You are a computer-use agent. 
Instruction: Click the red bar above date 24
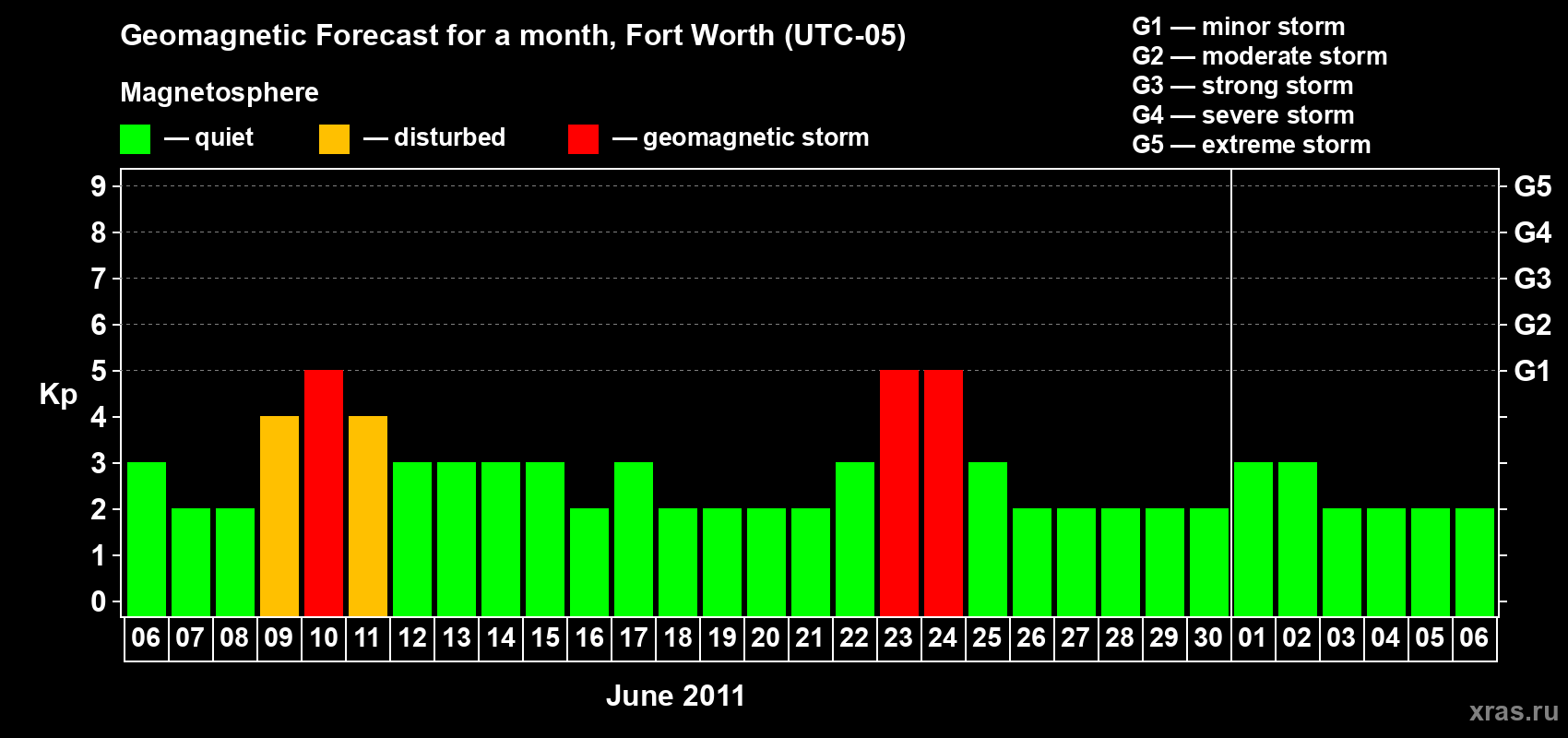(944, 494)
